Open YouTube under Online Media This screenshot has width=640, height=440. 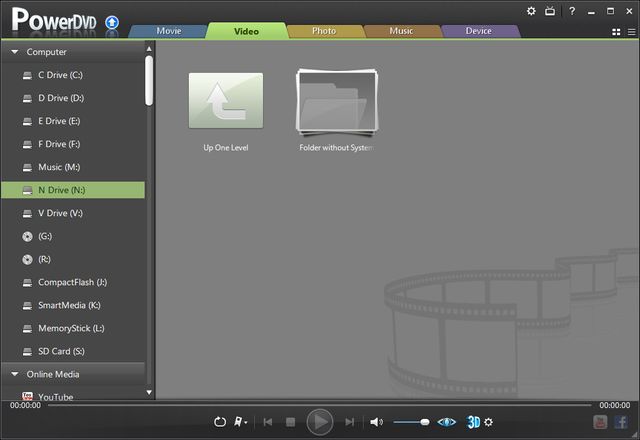[x=73, y=396]
